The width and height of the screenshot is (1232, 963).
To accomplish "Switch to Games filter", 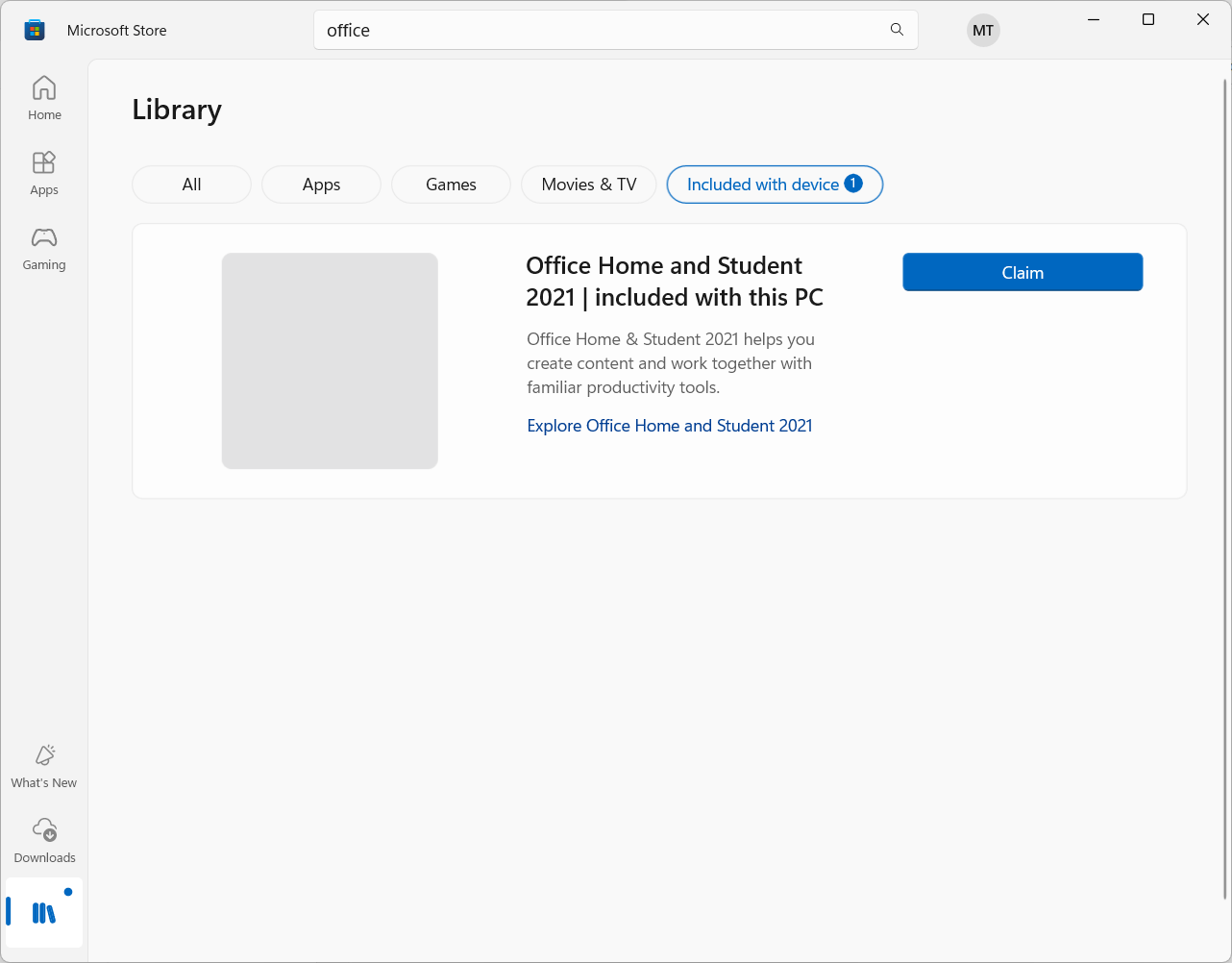I will pyautogui.click(x=451, y=185).
